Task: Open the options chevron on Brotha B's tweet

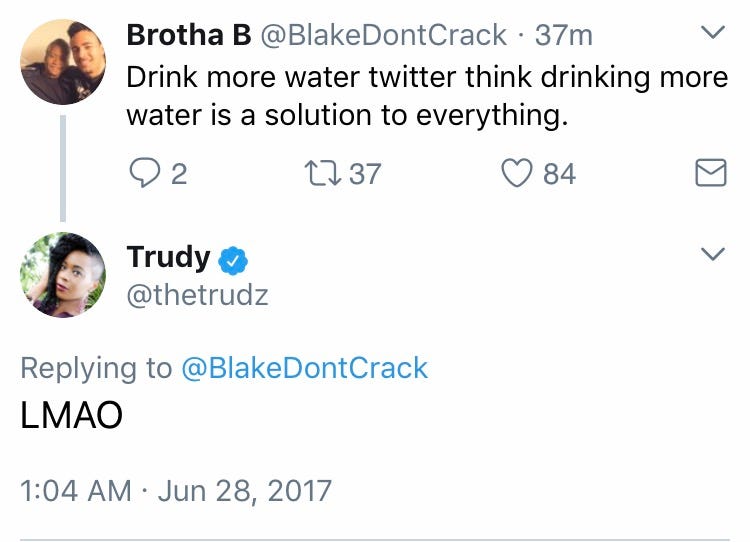Action: click(712, 34)
